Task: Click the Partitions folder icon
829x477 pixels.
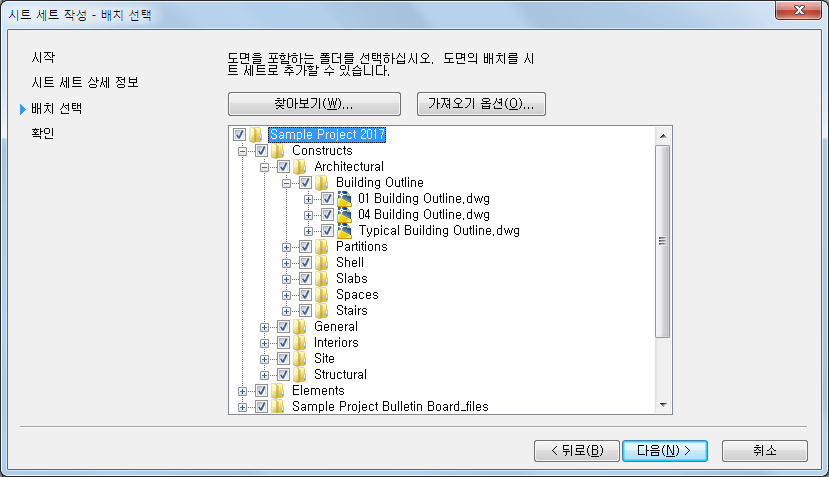Action: click(322, 247)
